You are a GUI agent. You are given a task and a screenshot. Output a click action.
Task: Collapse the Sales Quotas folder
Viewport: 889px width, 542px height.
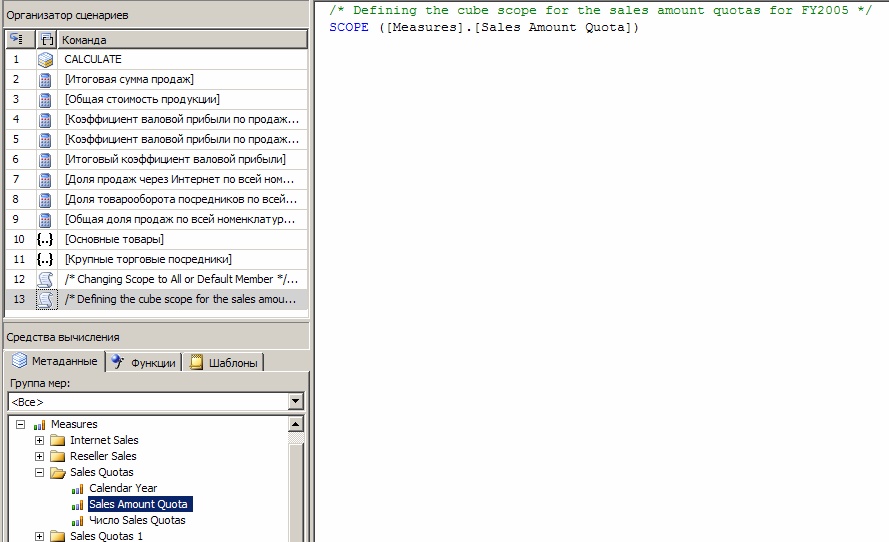pos(39,473)
